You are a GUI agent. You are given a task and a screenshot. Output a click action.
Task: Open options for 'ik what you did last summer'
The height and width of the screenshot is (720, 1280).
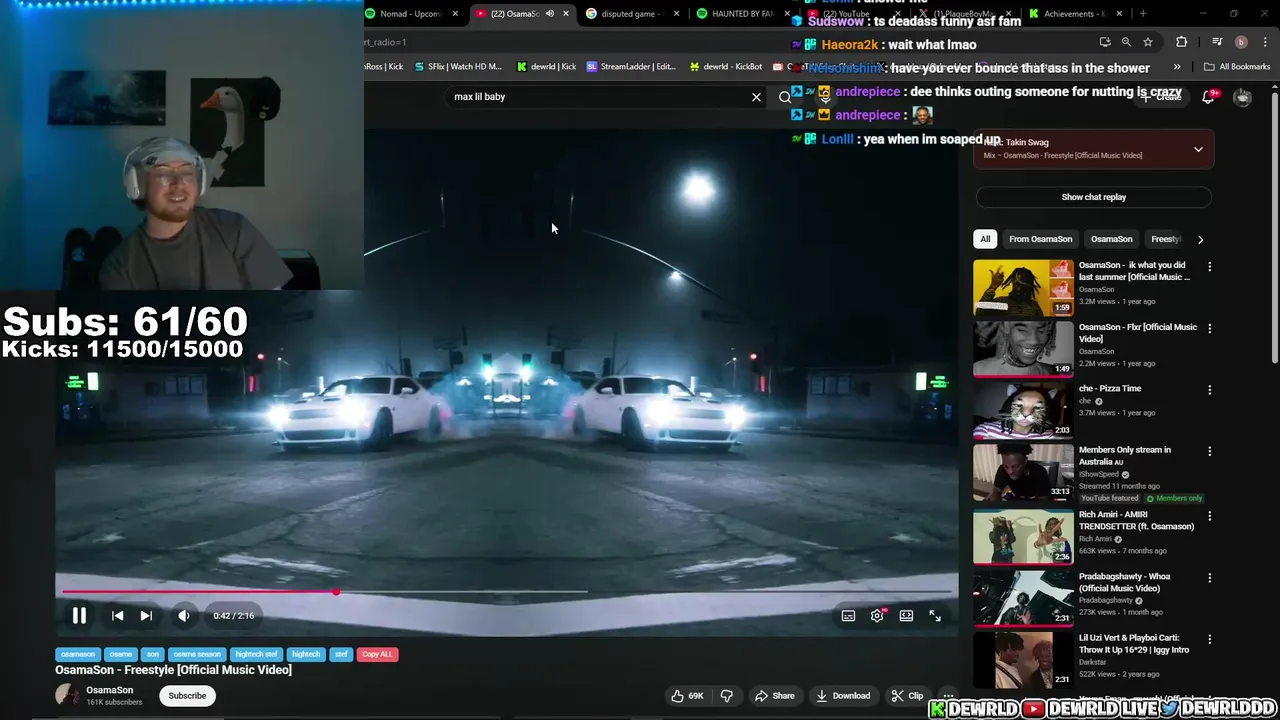click(x=1209, y=267)
